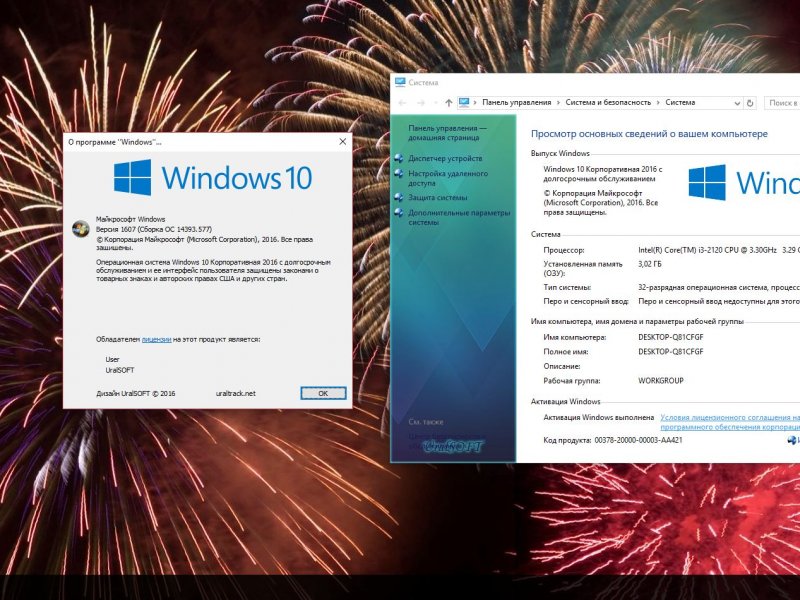Click the shield icon beside Диспетчер устройств
This screenshot has width=800, height=600.
point(399,159)
